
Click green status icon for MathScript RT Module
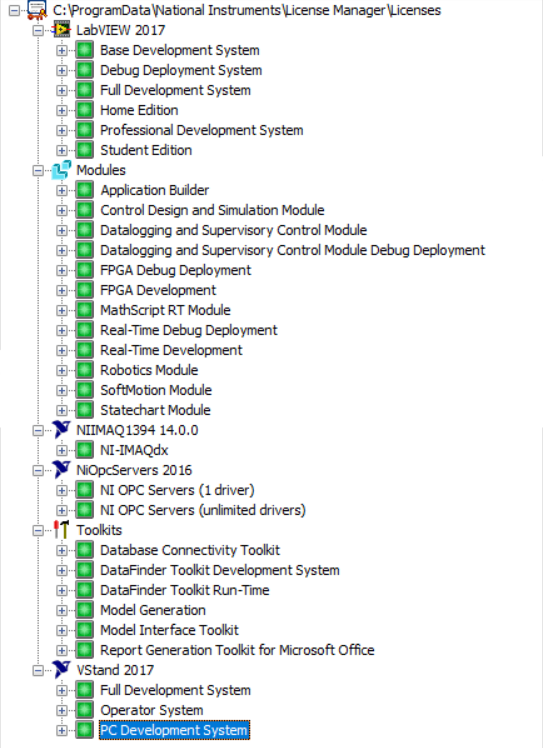[x=84, y=310]
